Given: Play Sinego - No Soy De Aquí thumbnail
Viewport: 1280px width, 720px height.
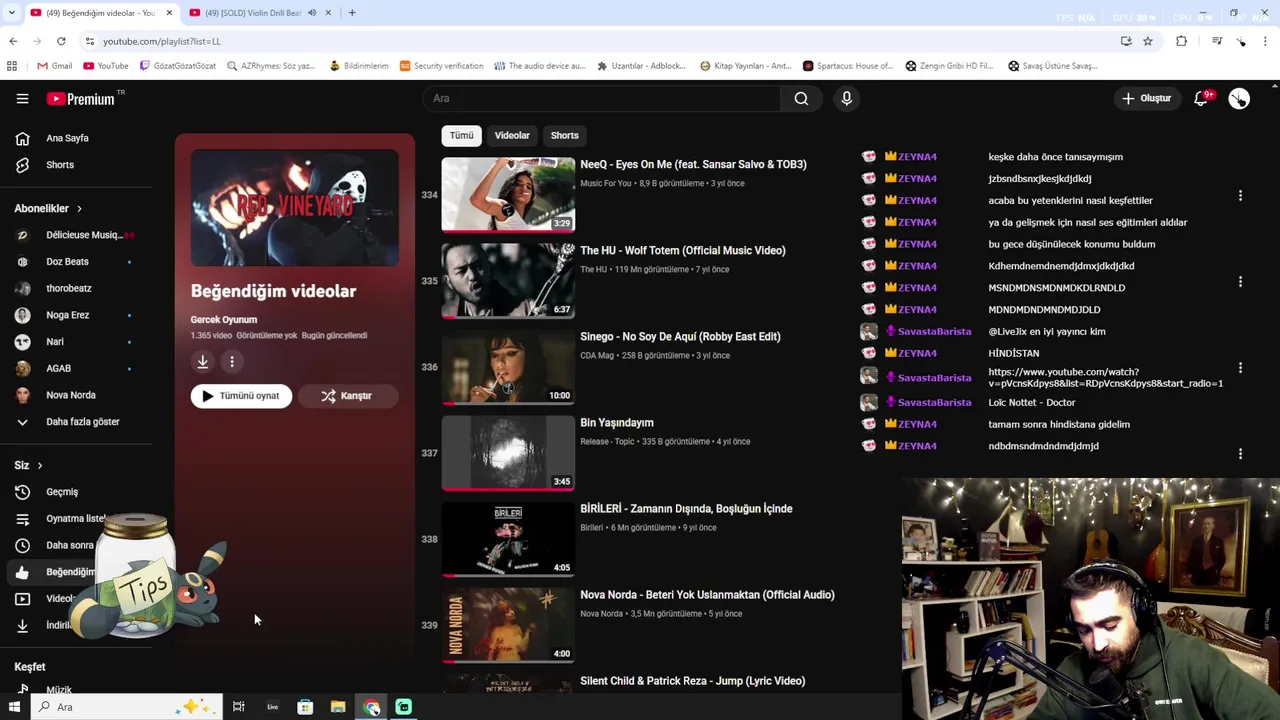Looking at the screenshot, I should (508, 367).
